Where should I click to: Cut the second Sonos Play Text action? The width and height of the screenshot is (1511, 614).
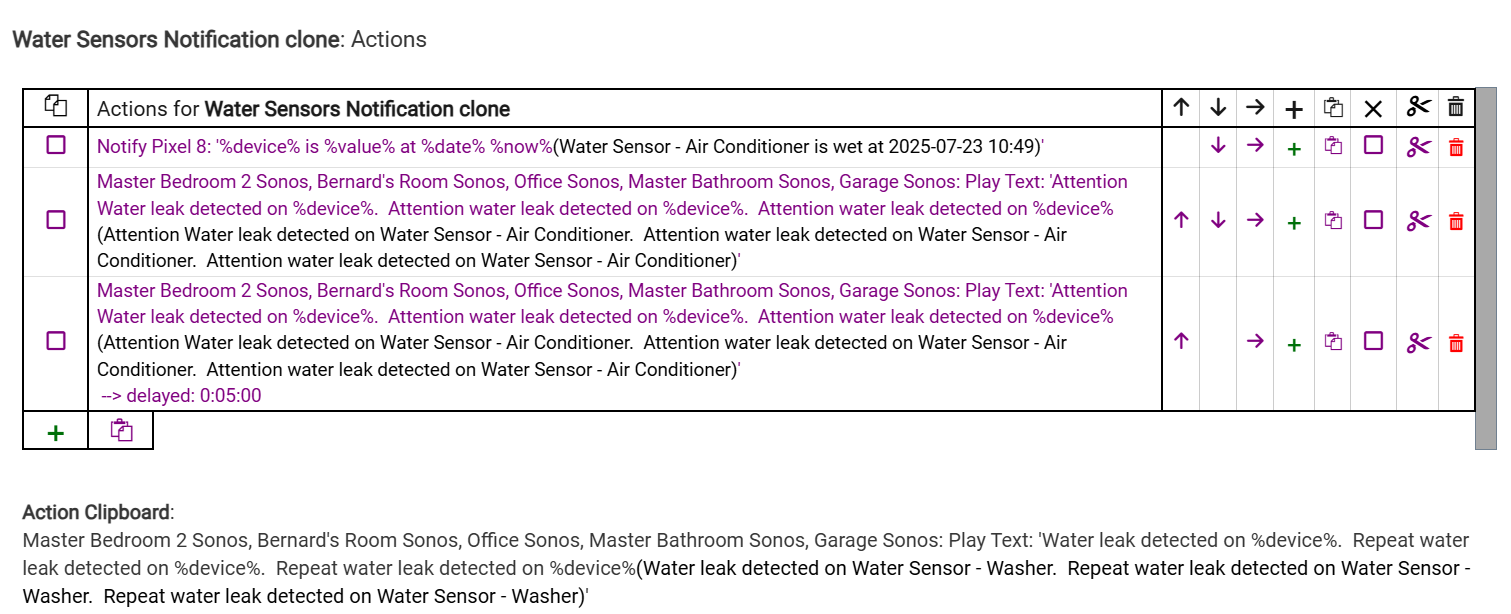[1418, 221]
